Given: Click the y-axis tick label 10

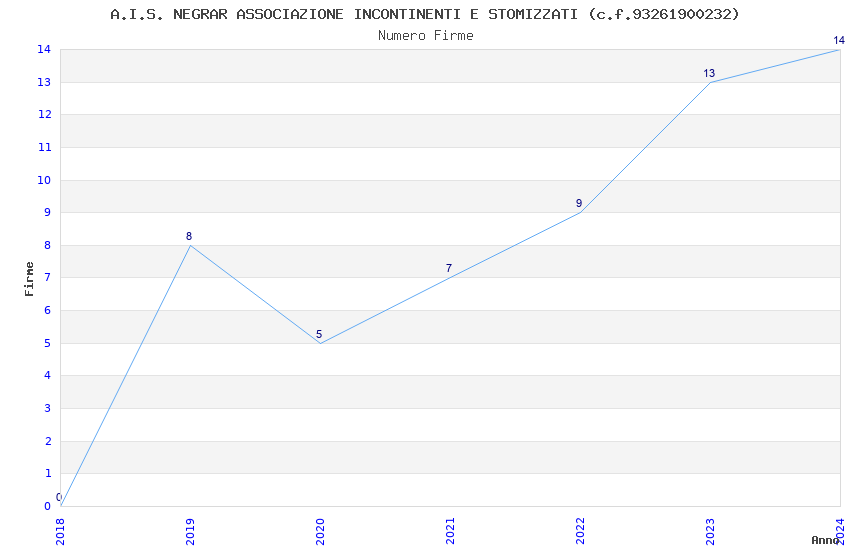Looking at the screenshot, I should (x=44, y=180).
